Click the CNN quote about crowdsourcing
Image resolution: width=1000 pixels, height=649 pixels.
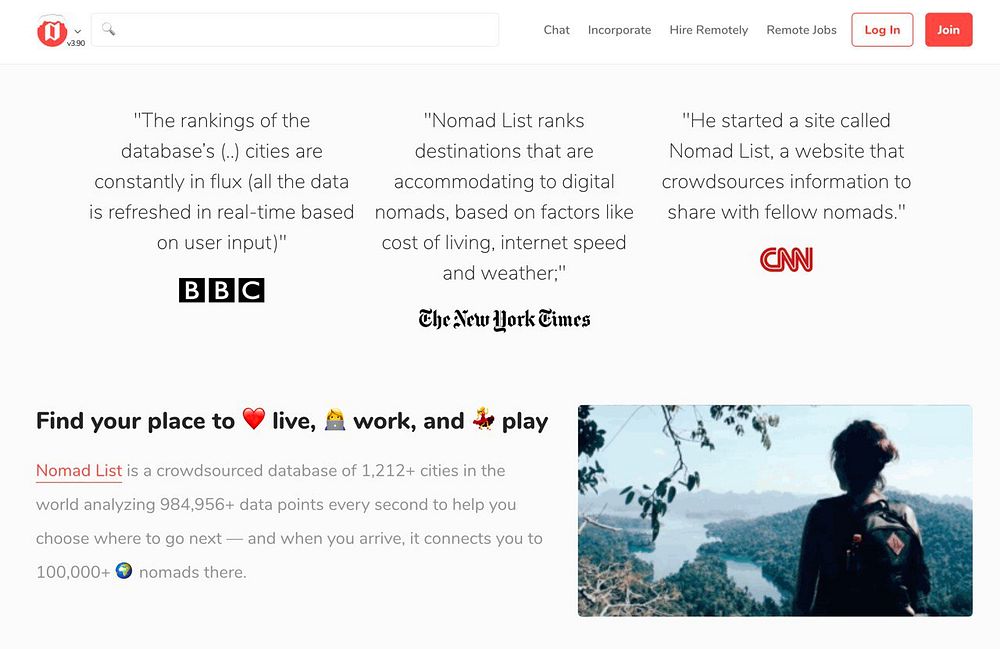click(x=786, y=166)
